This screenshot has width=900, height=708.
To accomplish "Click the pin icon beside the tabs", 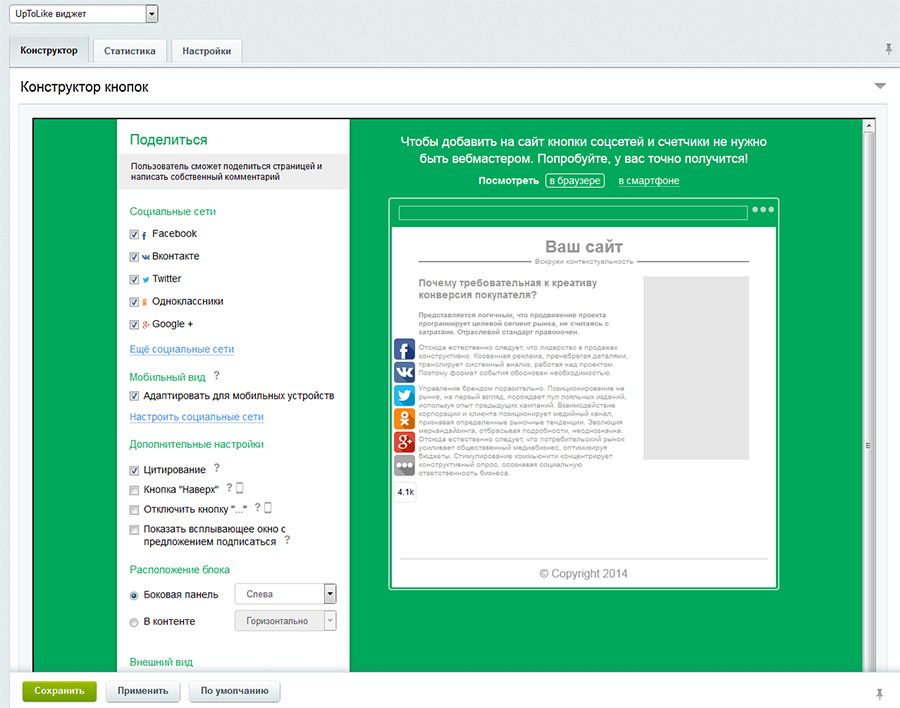I will point(888,49).
